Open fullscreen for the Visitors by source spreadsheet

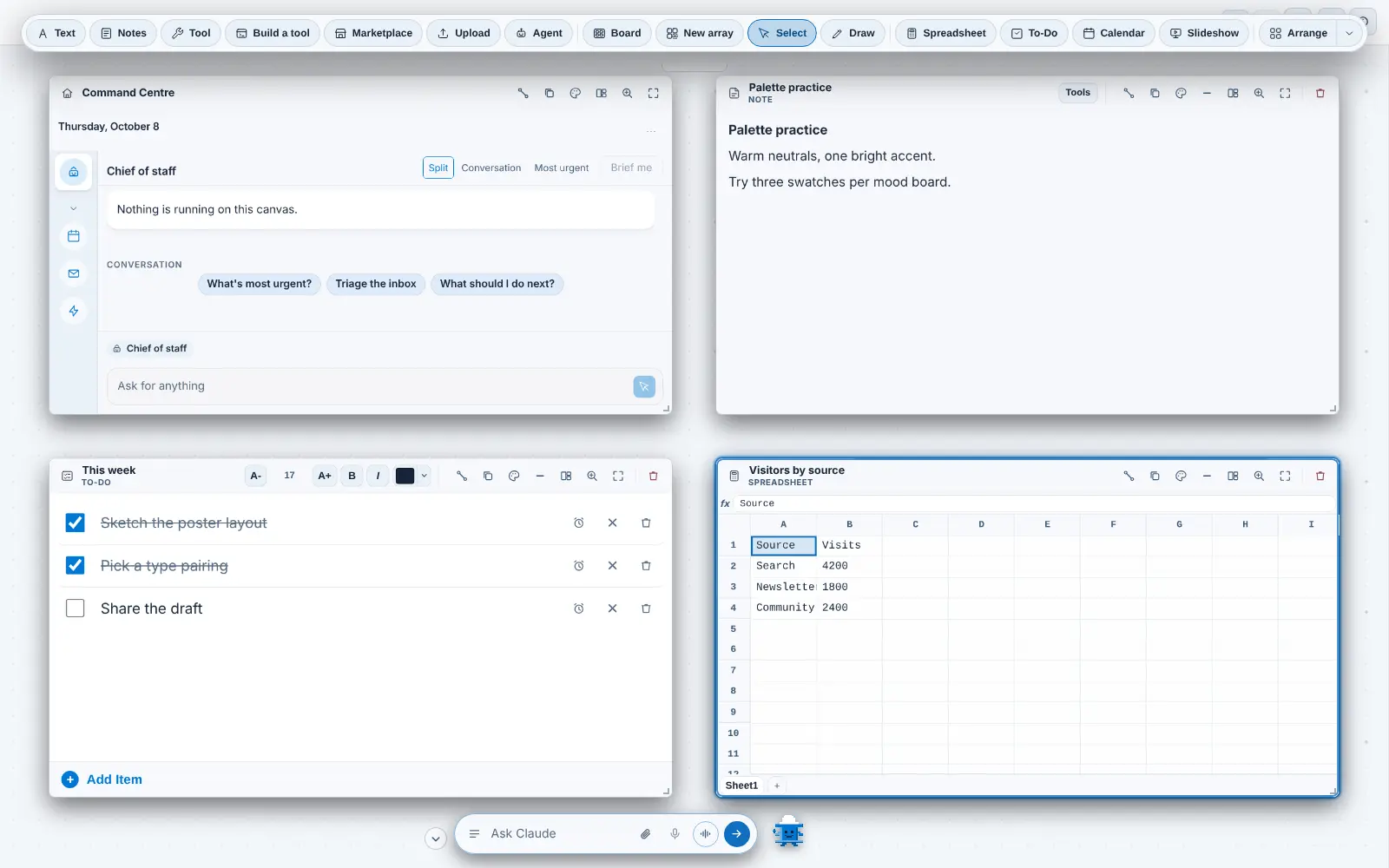point(1285,476)
